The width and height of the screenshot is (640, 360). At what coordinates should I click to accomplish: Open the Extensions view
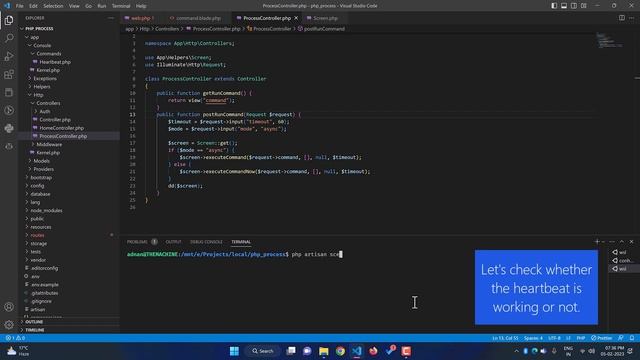pyautogui.click(x=9, y=74)
